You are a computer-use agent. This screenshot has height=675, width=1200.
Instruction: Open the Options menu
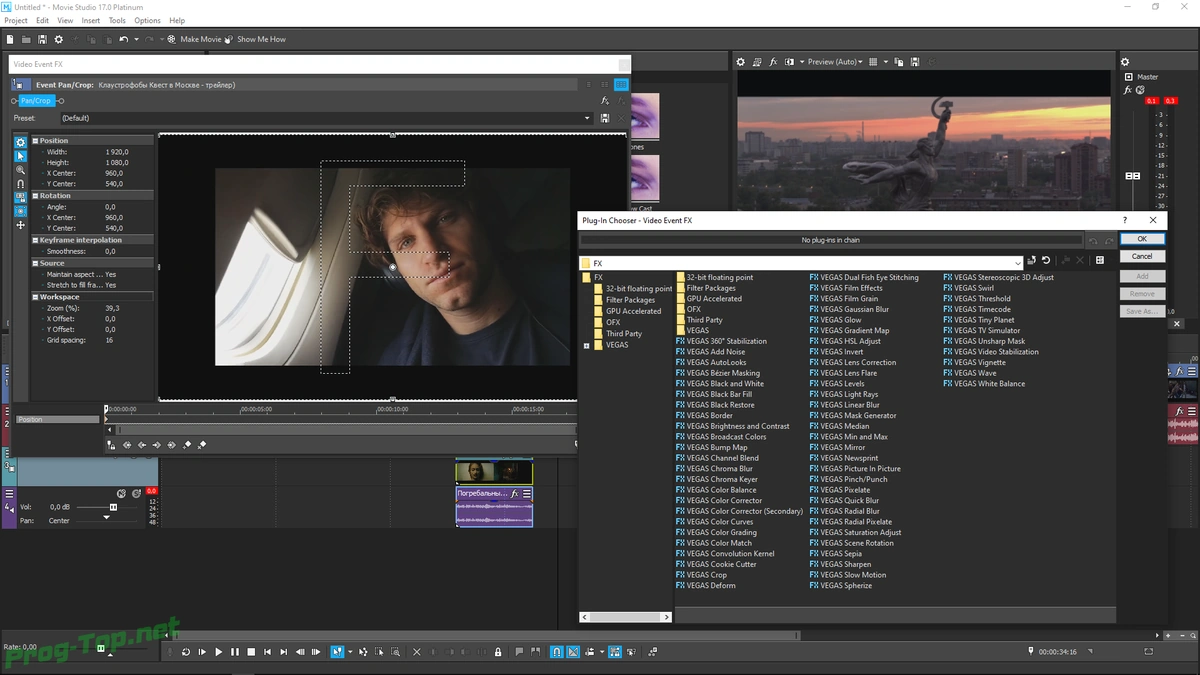point(147,20)
